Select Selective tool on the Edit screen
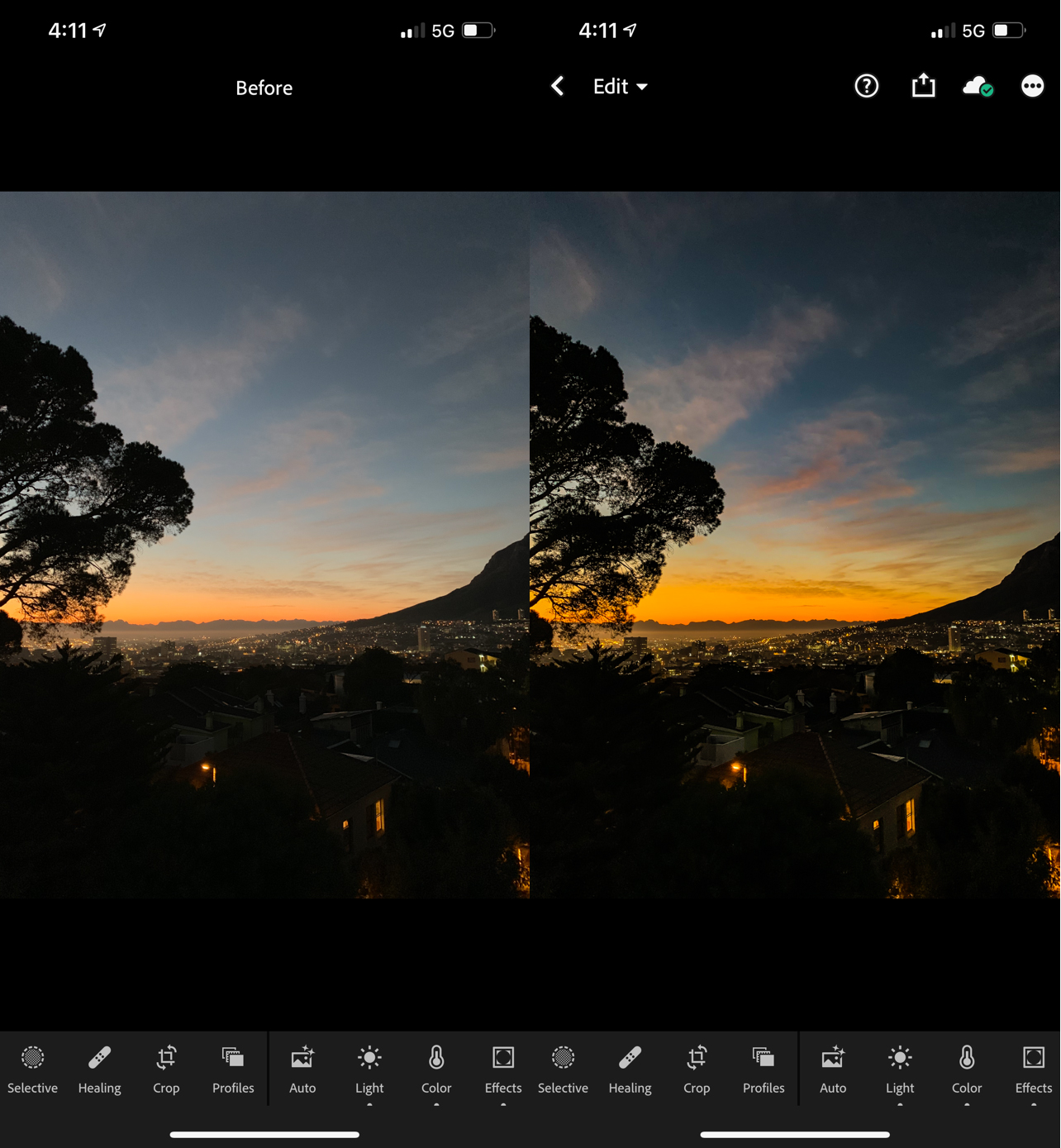 click(563, 1069)
